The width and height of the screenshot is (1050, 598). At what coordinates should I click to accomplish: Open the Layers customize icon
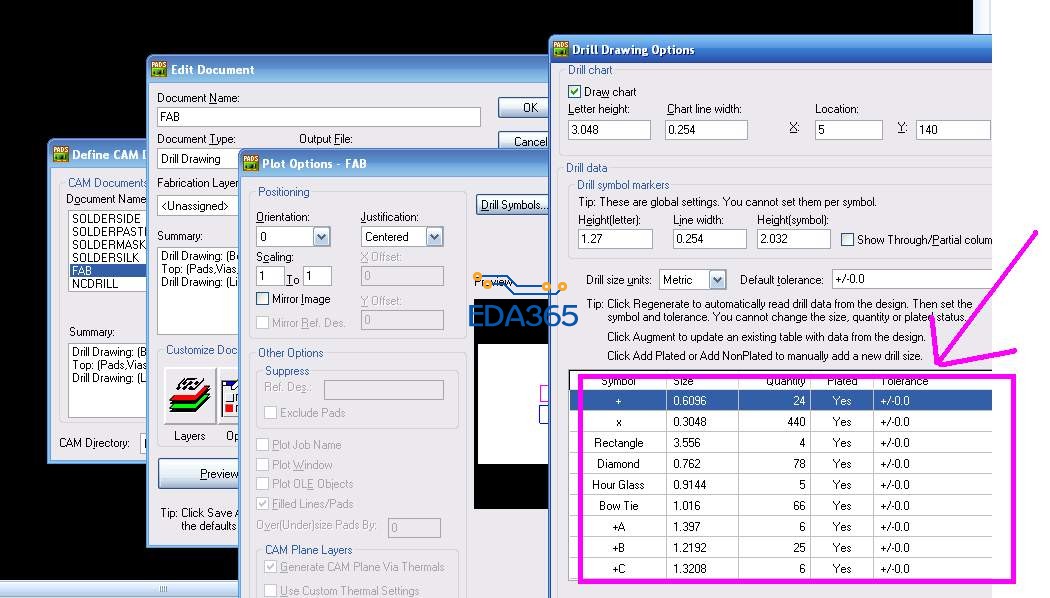[x=190, y=396]
